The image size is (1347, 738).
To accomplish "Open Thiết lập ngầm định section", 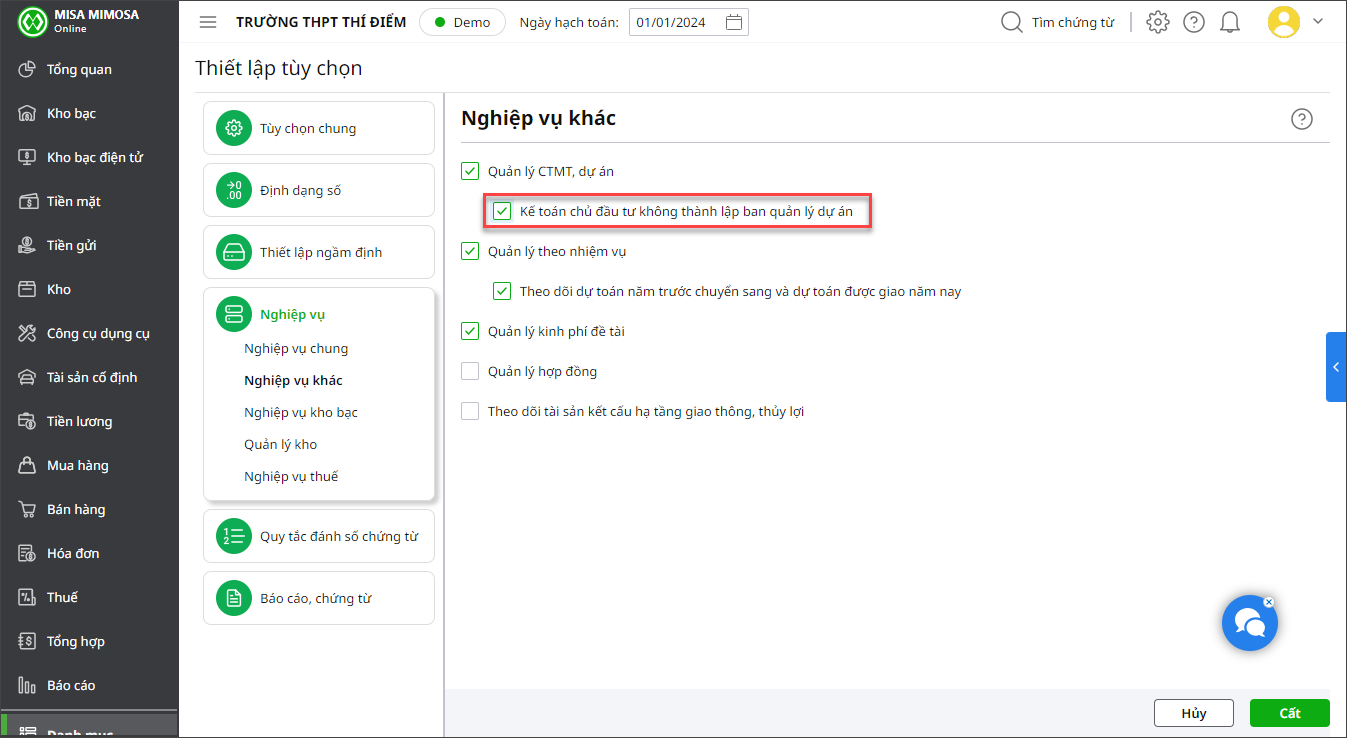I will pos(319,252).
